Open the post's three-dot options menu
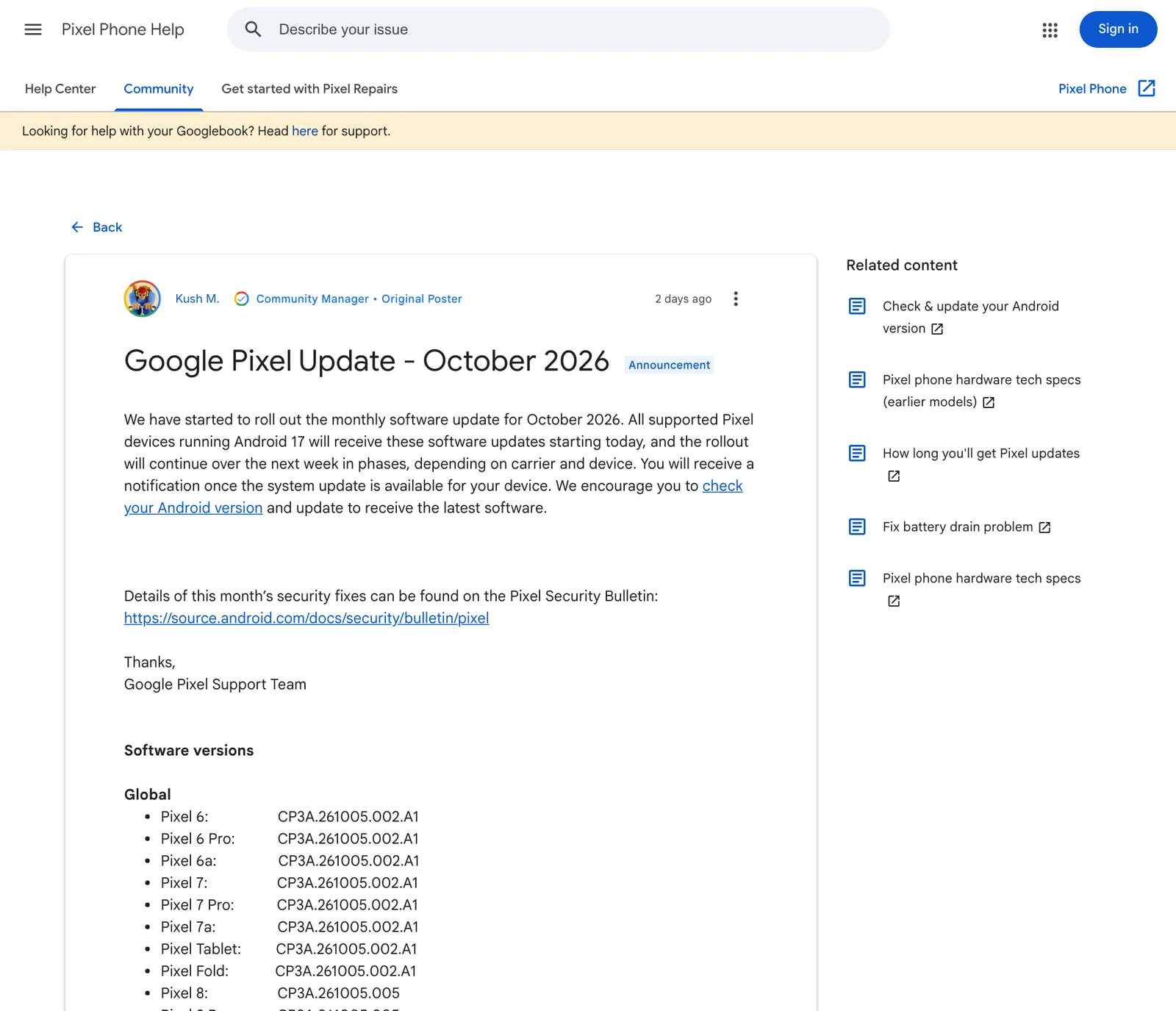 pos(736,299)
